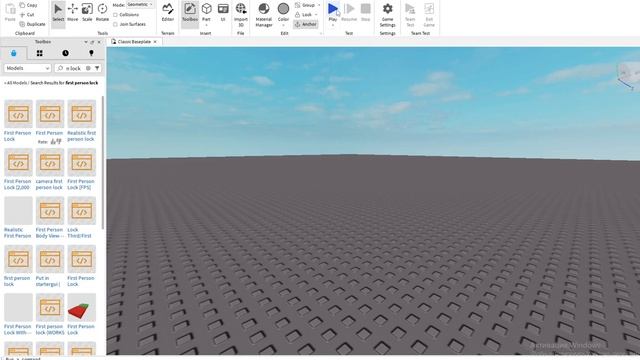Click the Stop button
The height and width of the screenshot is (360, 640).
366,12
